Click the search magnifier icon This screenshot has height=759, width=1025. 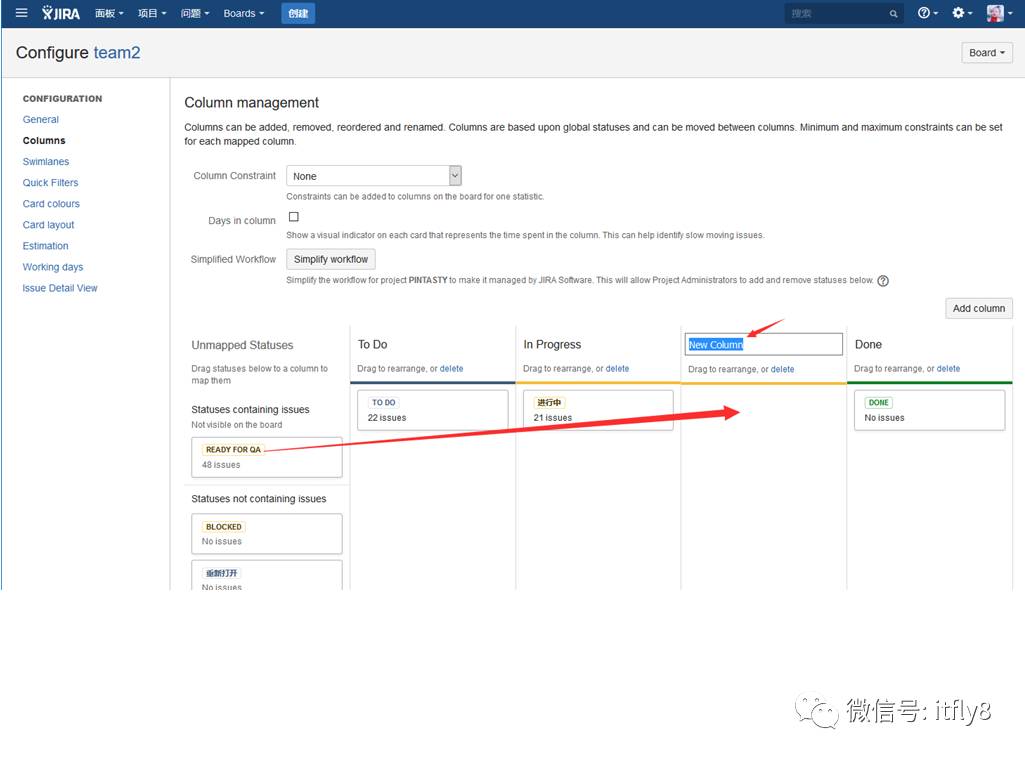(893, 14)
